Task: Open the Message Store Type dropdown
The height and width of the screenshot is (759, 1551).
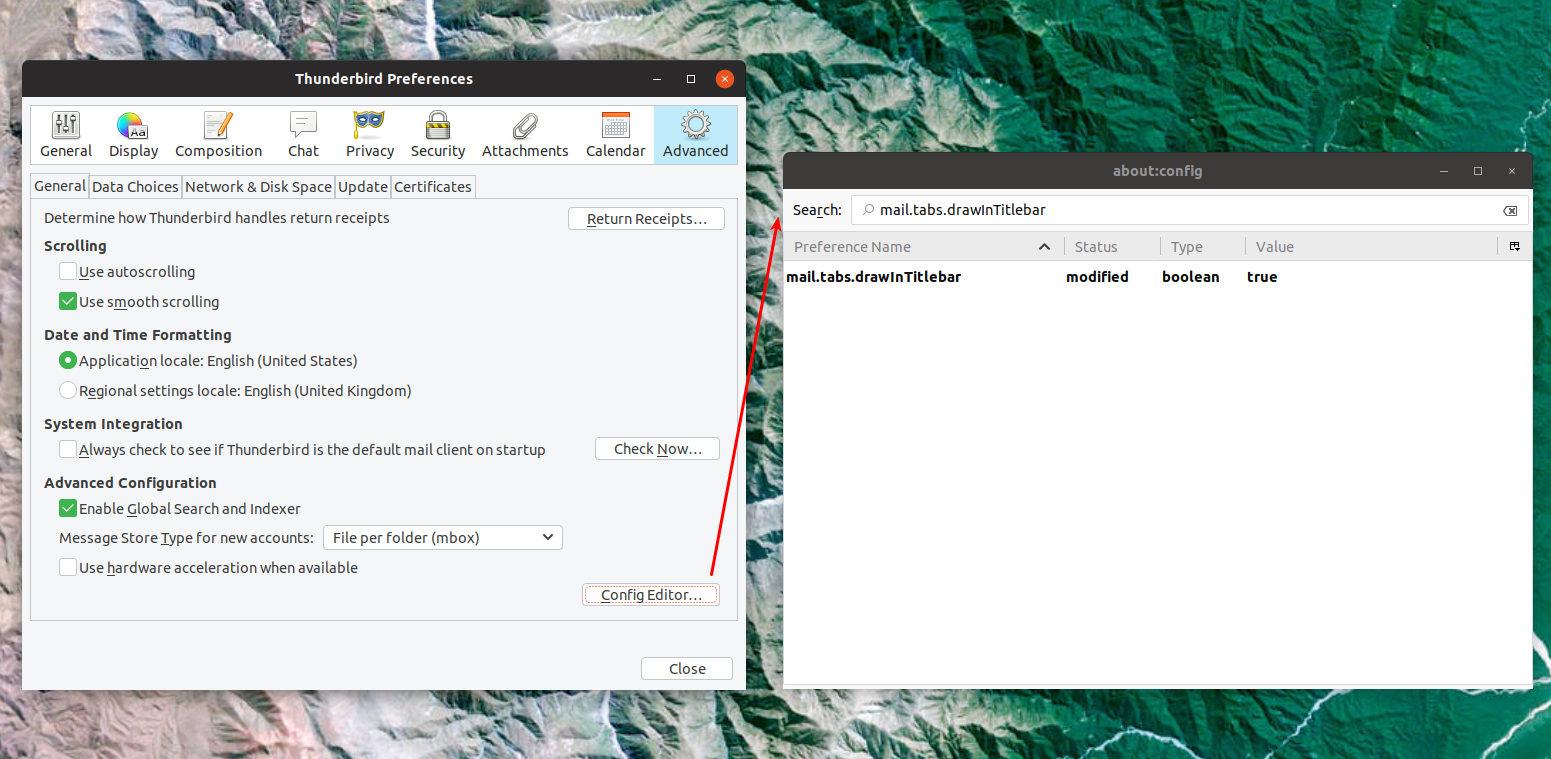Action: (443, 538)
